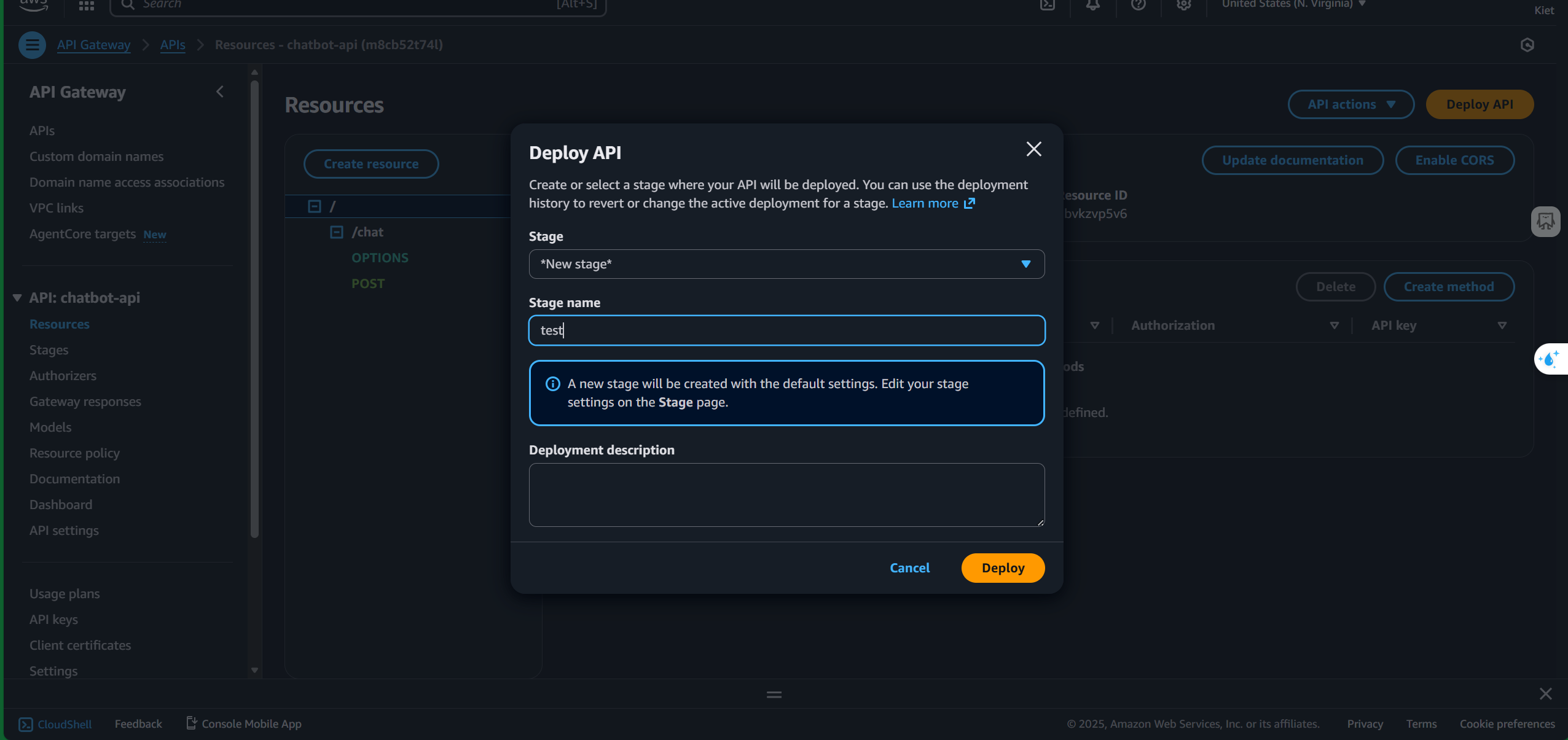Viewport: 1568px width, 740px height.
Task: Open the AWS services grid icon
Action: point(87,6)
